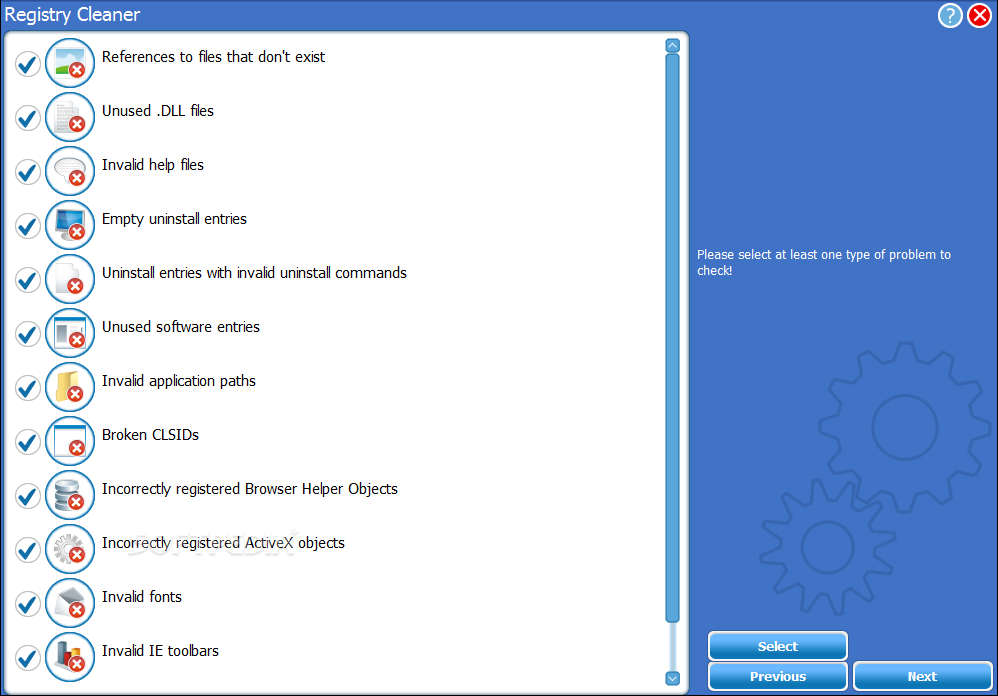Toggle the Invalid IE toolbars checkbox
998x696 pixels.
(28, 658)
